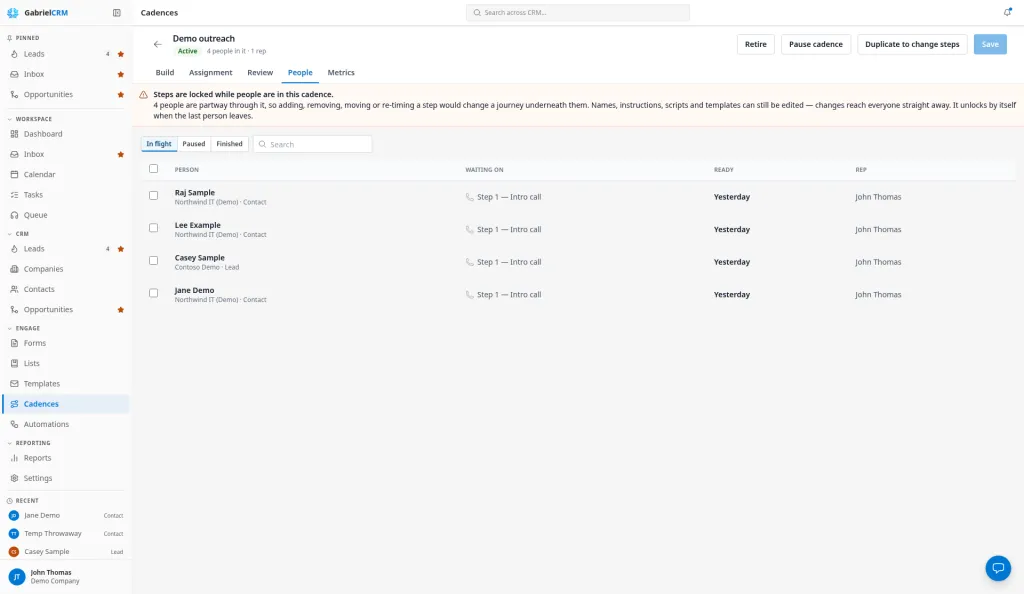This screenshot has height=594, width=1024.
Task: Check the box for Lee Example
Action: click(x=153, y=228)
